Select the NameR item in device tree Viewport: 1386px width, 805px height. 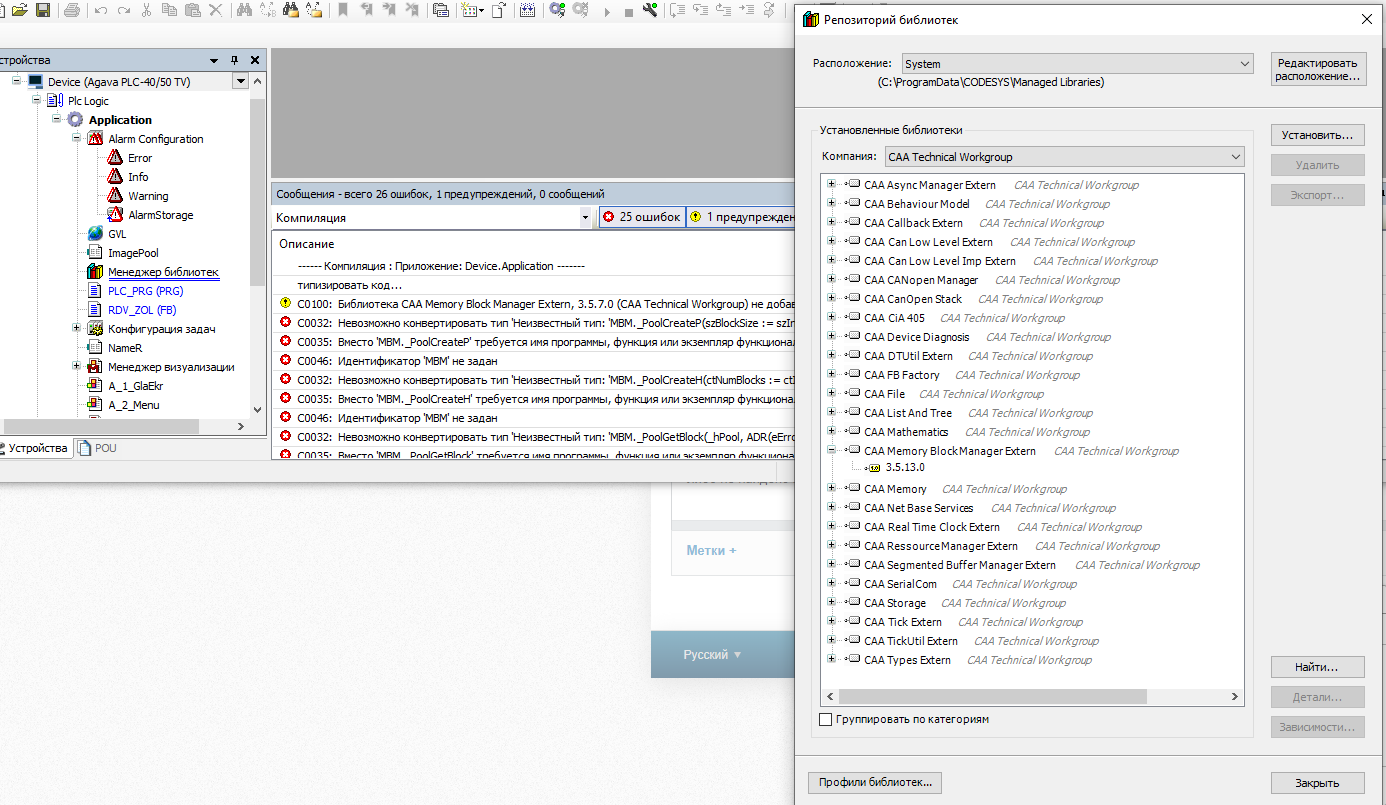125,348
